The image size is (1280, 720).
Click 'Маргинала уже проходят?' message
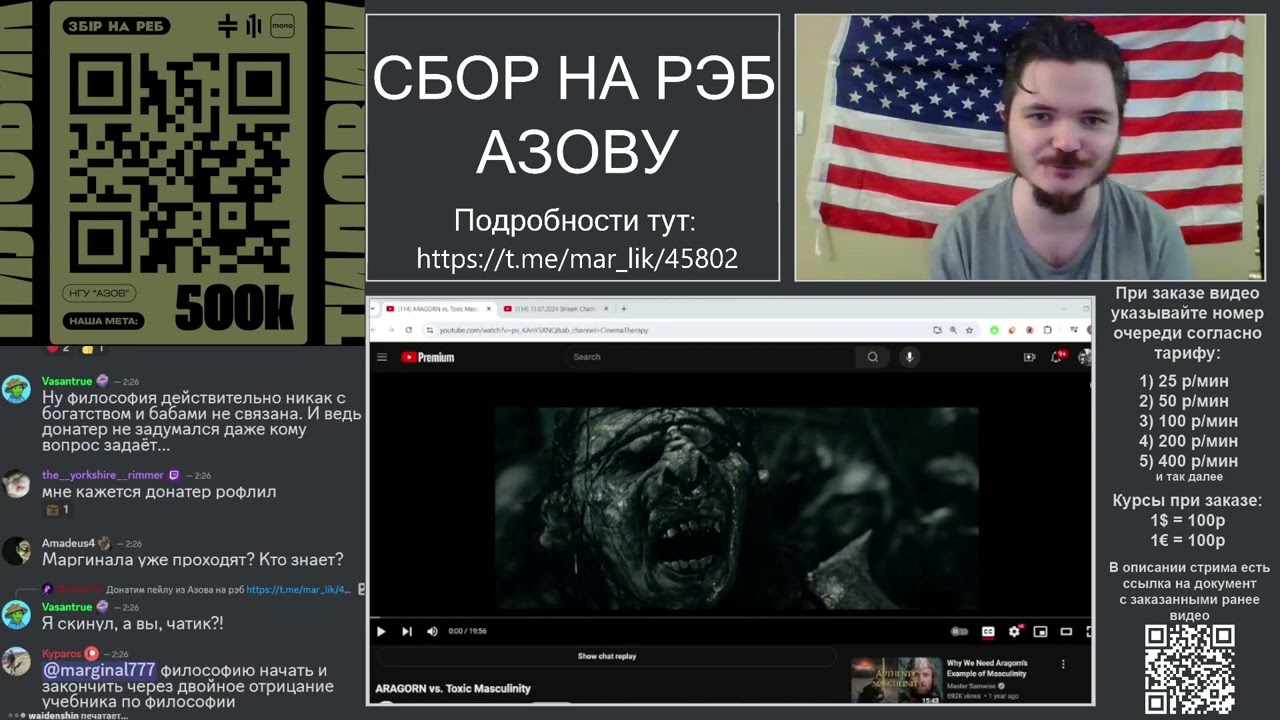coord(193,559)
